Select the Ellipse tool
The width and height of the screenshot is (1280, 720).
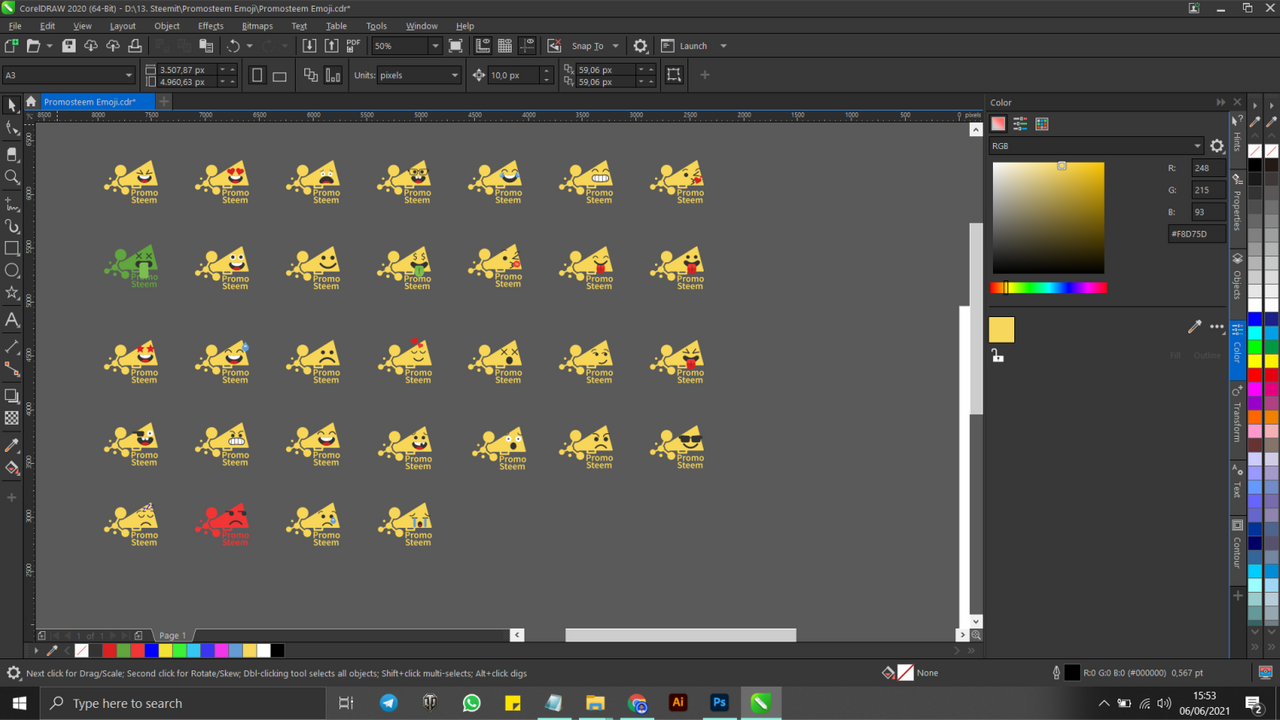pos(12,271)
